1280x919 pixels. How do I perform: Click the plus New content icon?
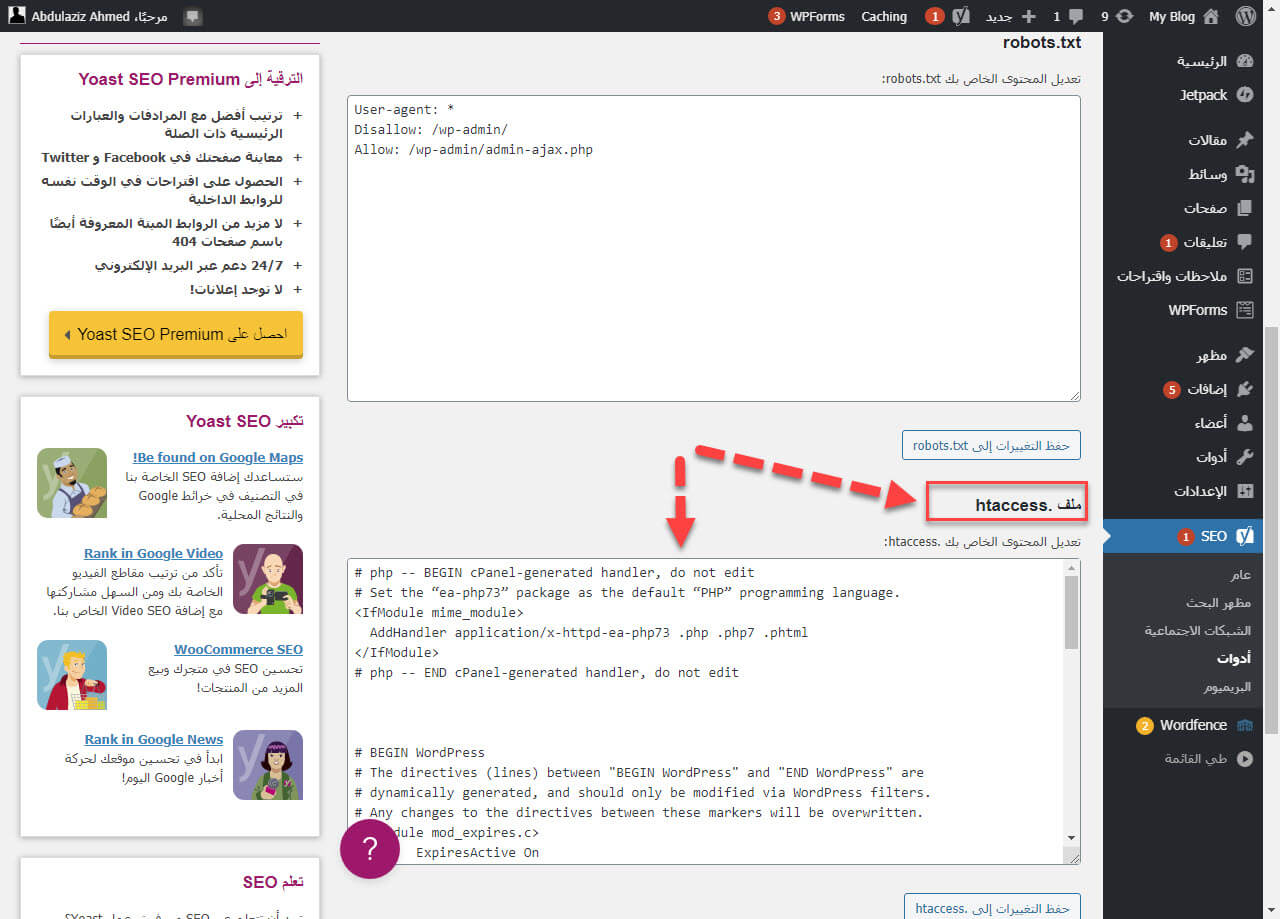pos(1029,16)
